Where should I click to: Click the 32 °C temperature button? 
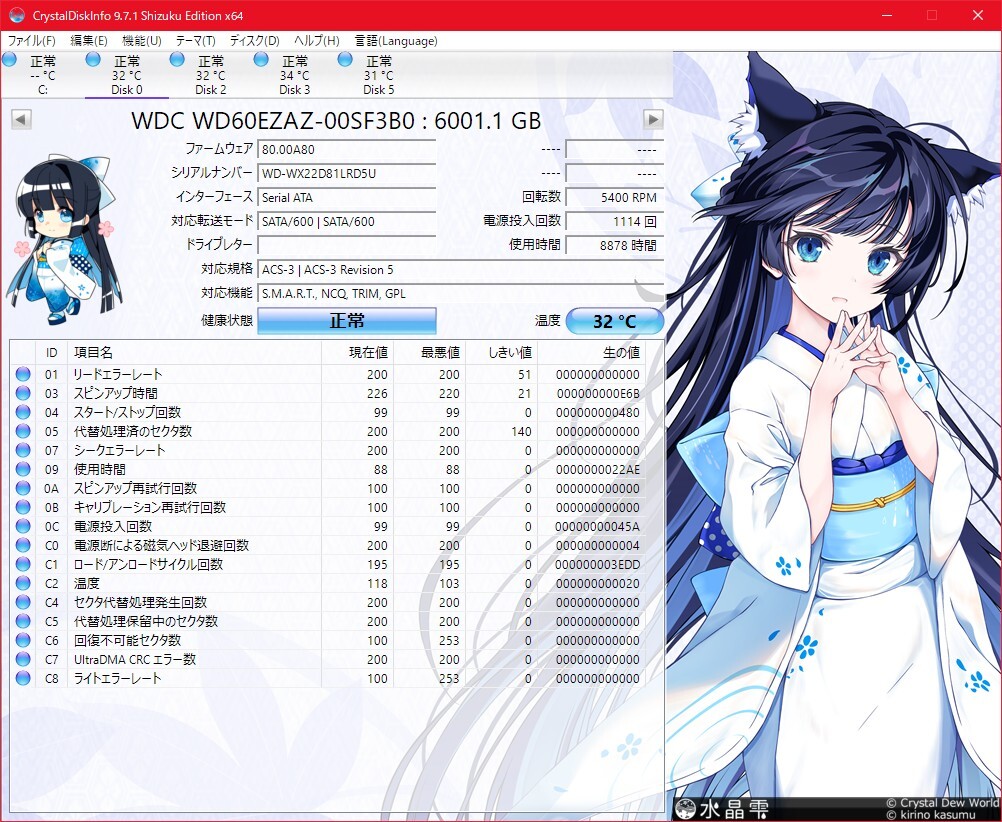coord(615,321)
